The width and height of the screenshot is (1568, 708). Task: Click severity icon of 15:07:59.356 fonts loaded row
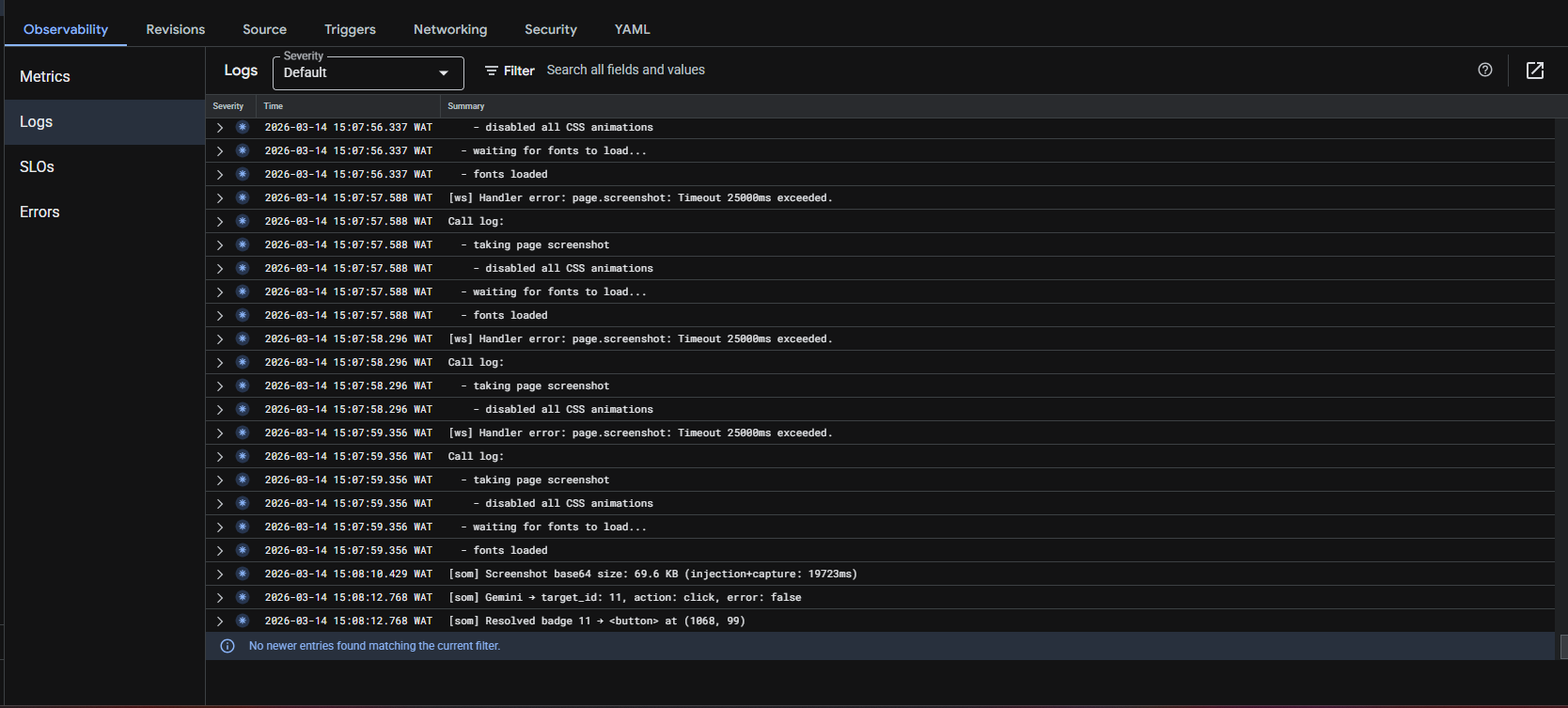click(x=243, y=550)
